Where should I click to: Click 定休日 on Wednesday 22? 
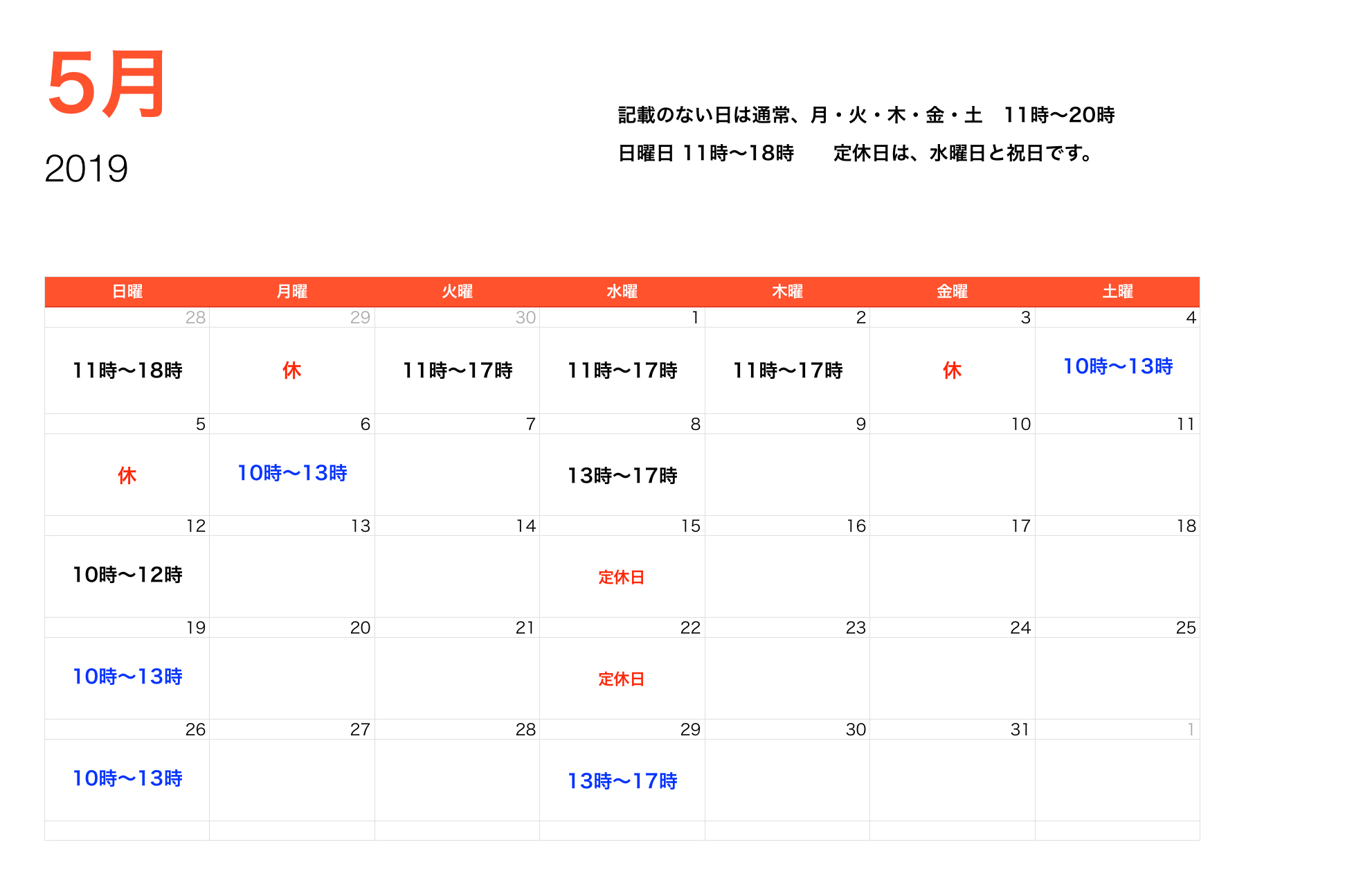622,679
